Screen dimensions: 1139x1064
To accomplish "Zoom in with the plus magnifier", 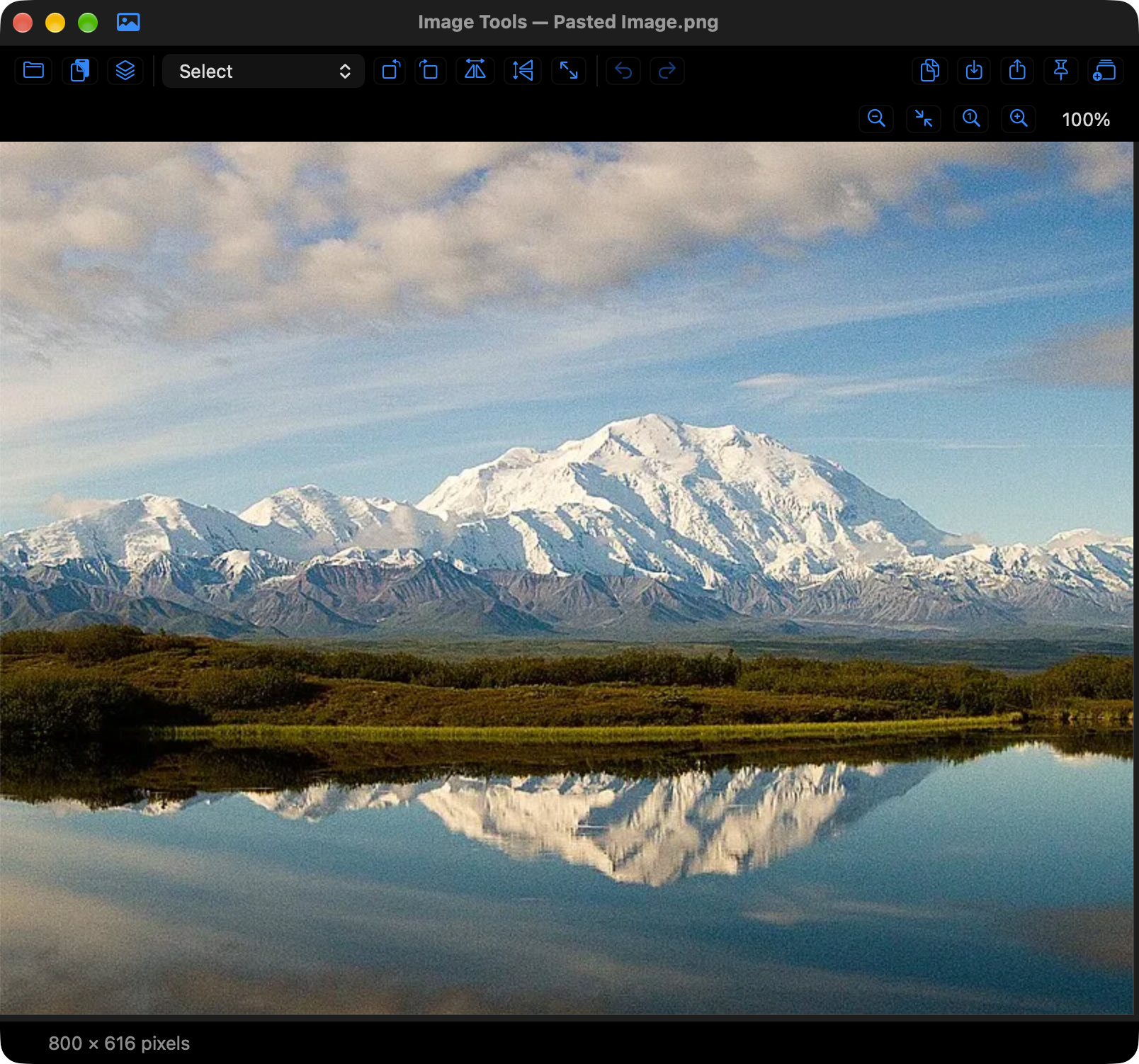I will pos(1019,118).
